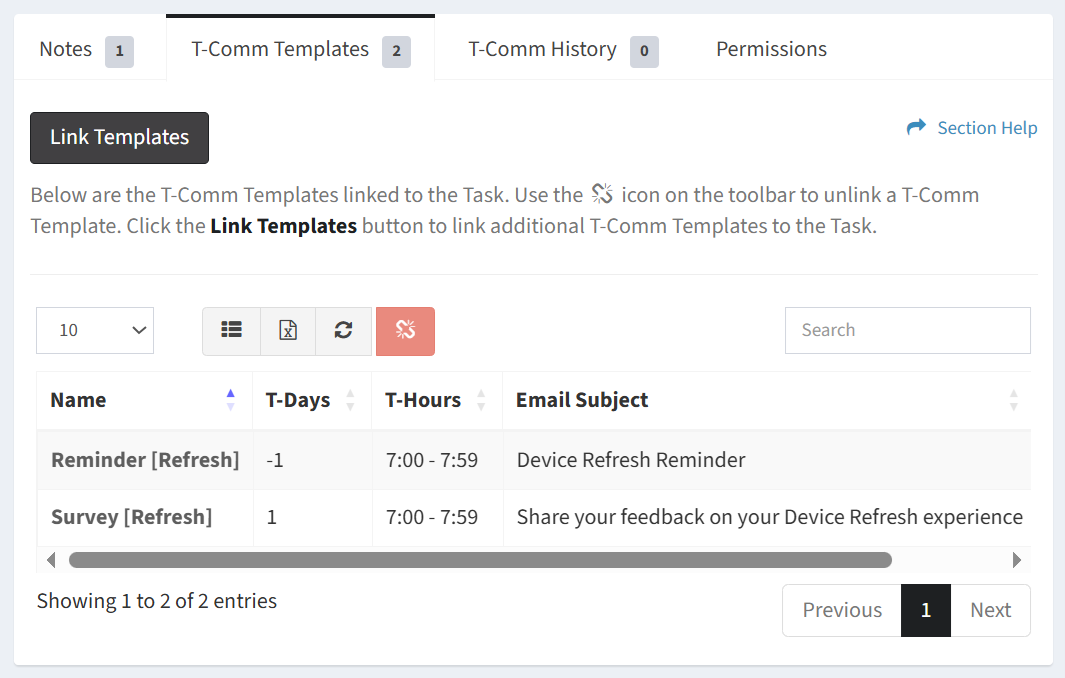Click the red unlink template button

405,331
